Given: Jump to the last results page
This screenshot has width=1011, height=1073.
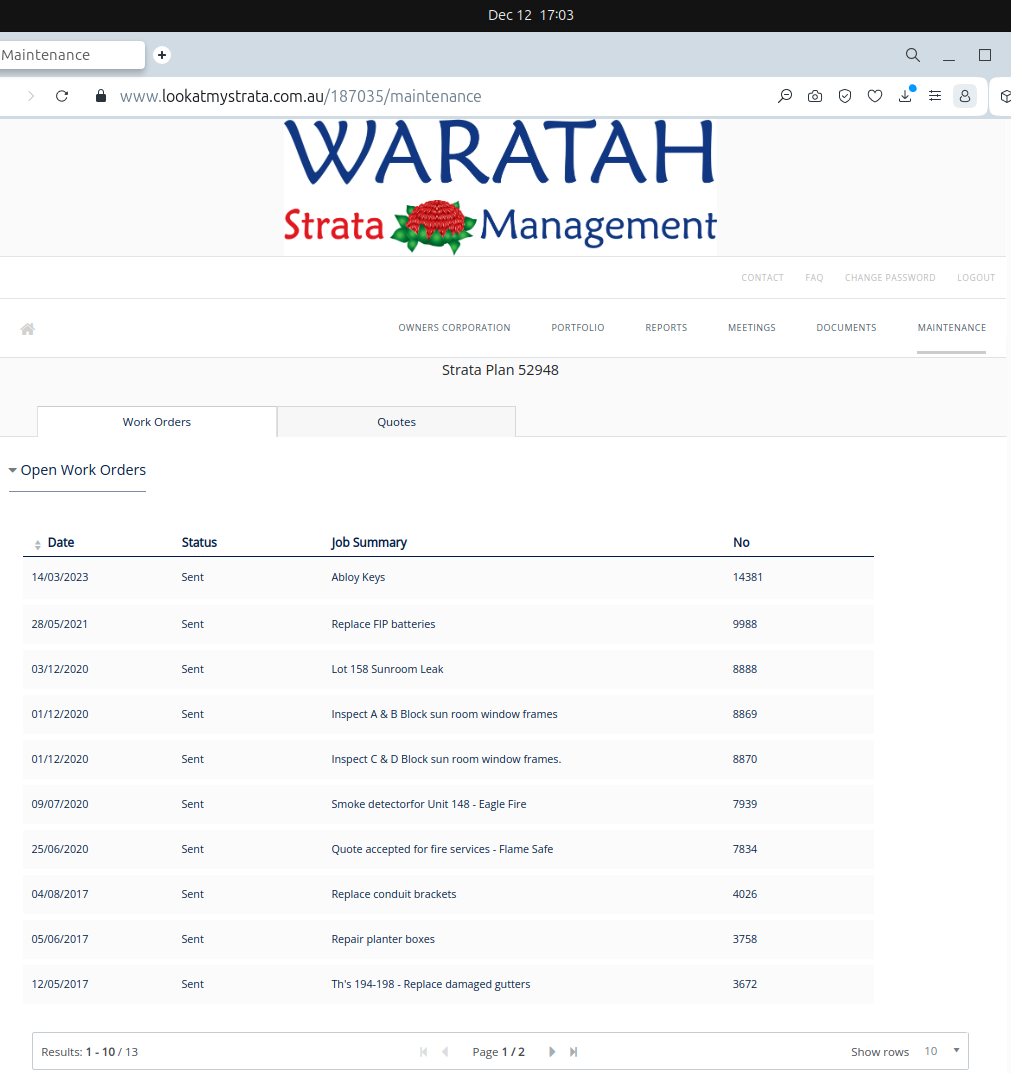Looking at the screenshot, I should (x=574, y=1052).
